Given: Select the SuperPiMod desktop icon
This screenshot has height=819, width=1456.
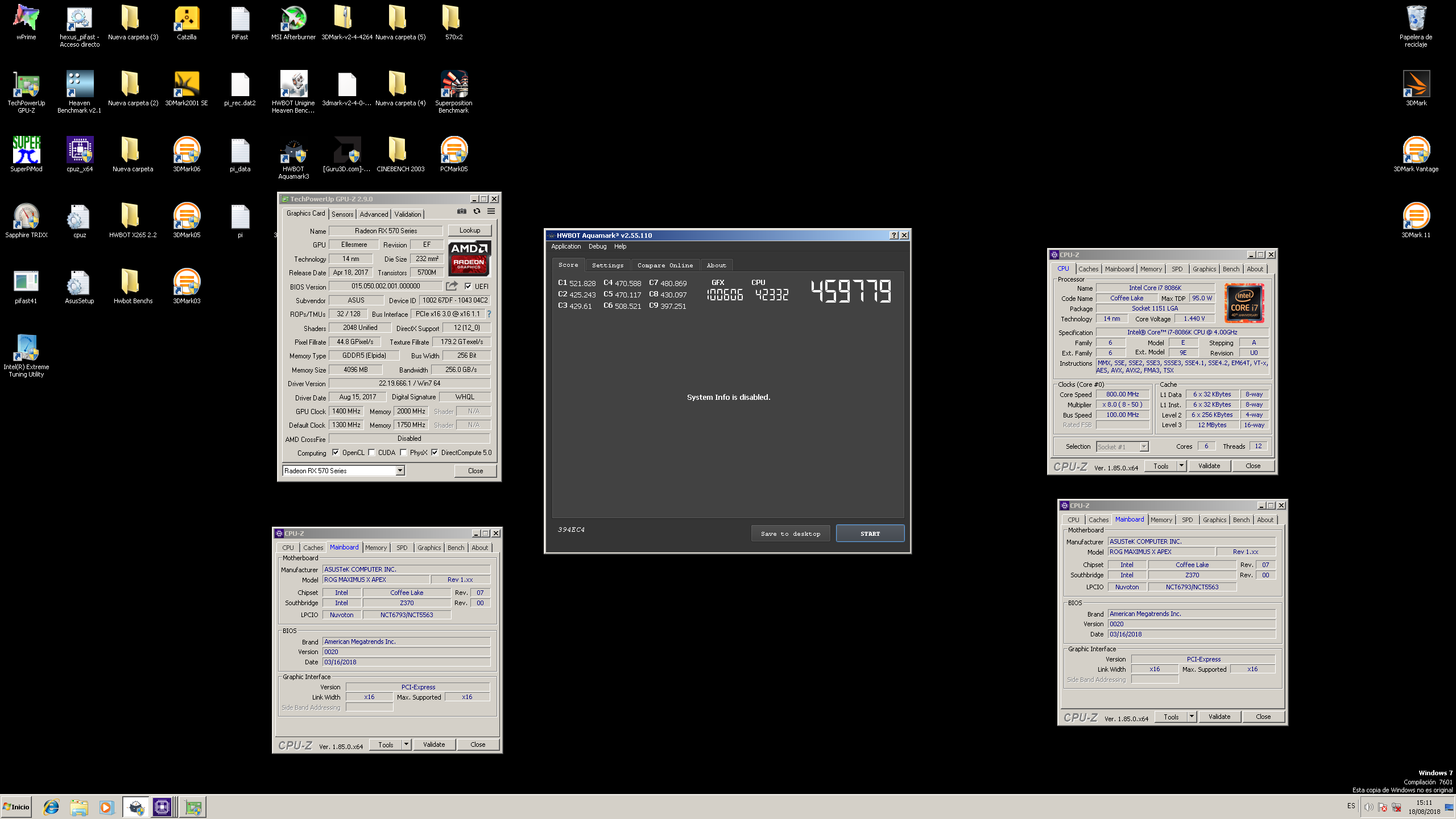Looking at the screenshot, I should (26, 154).
